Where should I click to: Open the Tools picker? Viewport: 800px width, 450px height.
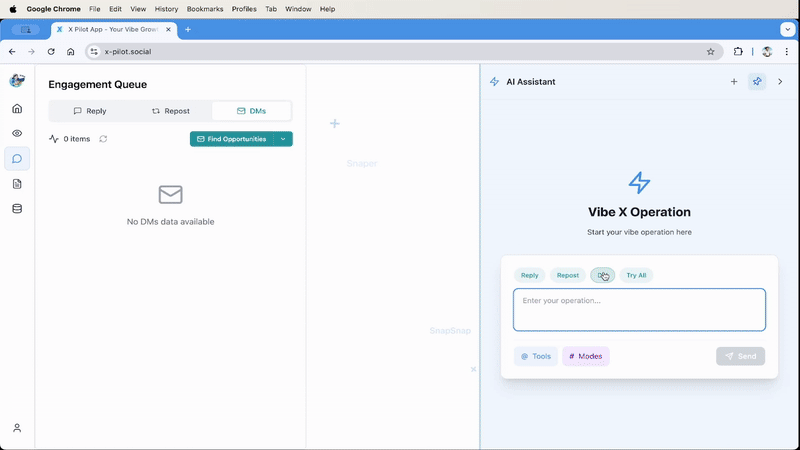pos(536,356)
